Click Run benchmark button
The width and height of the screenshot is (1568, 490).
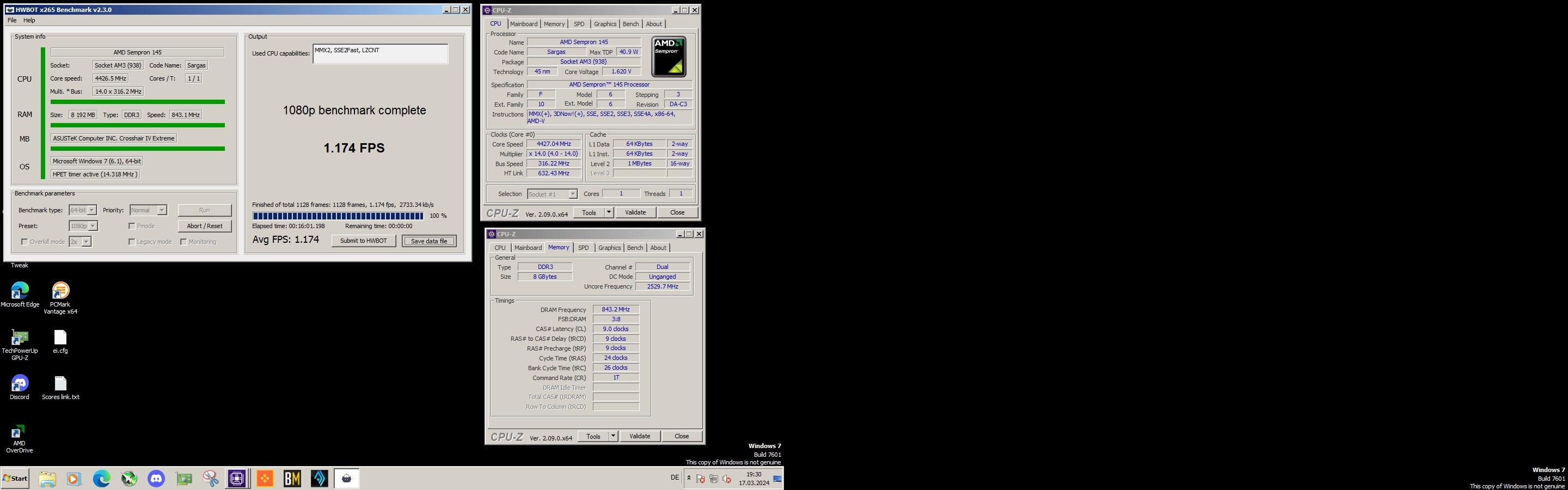(205, 210)
